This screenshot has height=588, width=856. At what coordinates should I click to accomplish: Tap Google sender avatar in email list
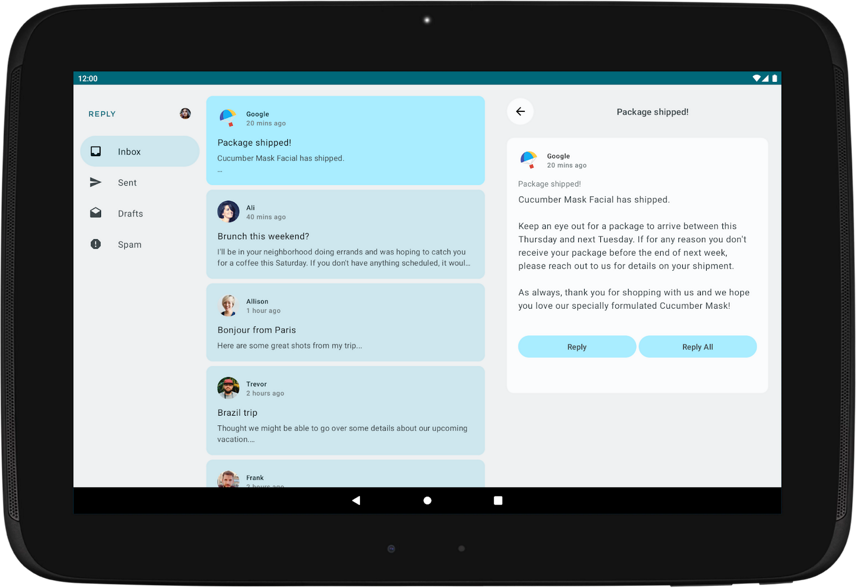point(228,118)
